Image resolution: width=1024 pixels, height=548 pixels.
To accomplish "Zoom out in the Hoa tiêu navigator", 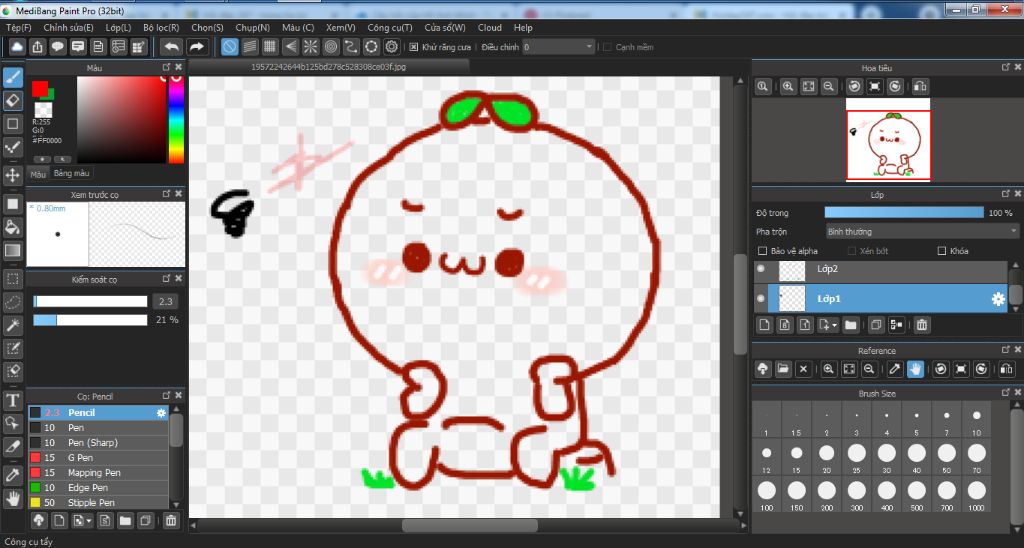I will [829, 86].
